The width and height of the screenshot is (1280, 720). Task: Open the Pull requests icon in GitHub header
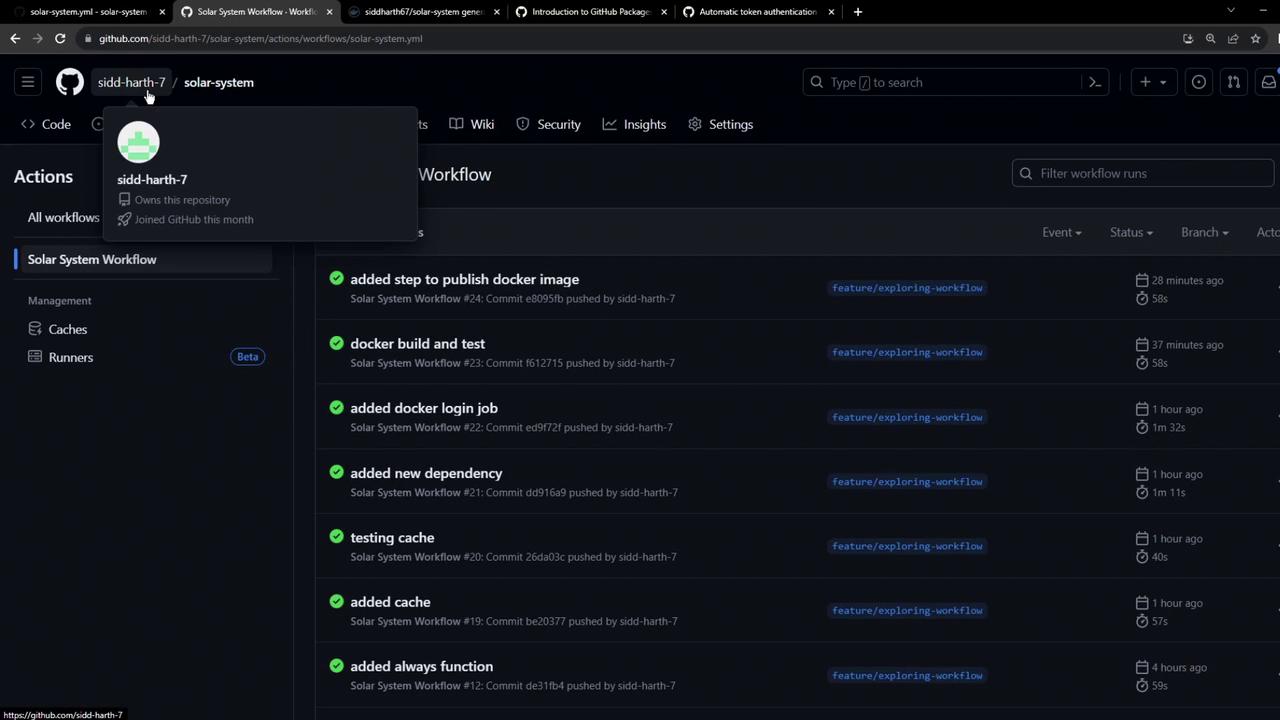(x=1233, y=82)
